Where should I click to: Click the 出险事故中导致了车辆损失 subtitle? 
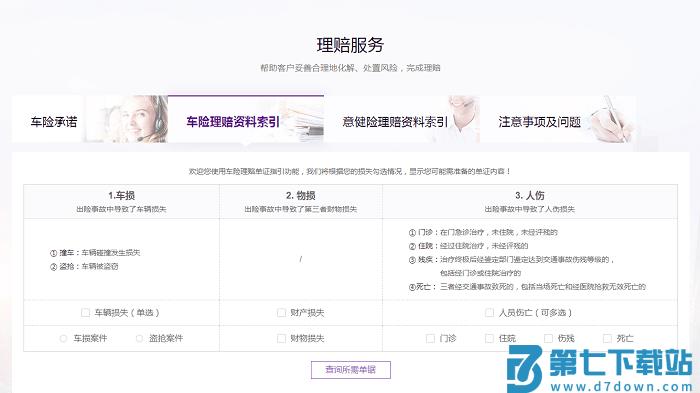[x=121, y=209]
